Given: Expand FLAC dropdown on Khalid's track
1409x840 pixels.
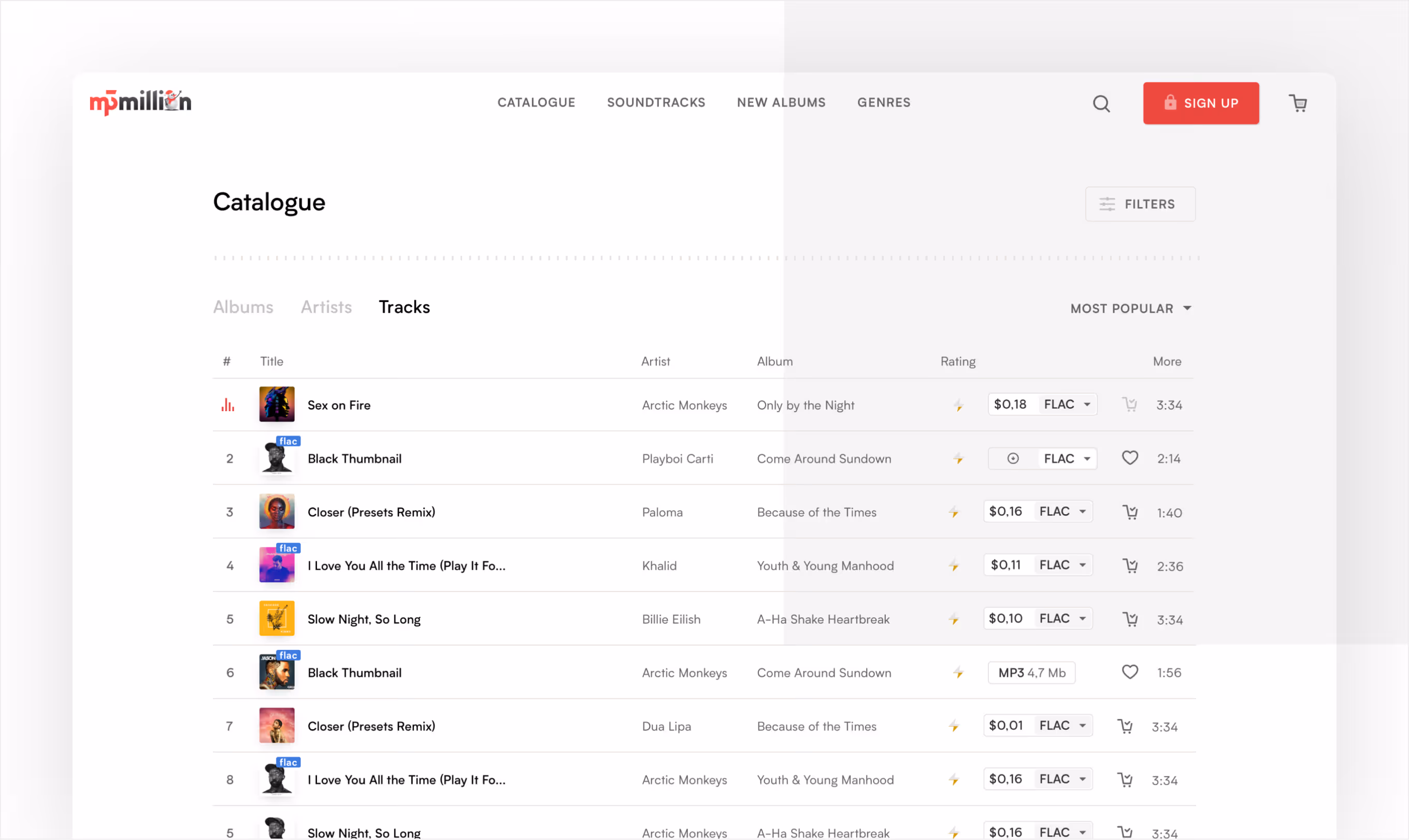Looking at the screenshot, I should (x=1062, y=565).
